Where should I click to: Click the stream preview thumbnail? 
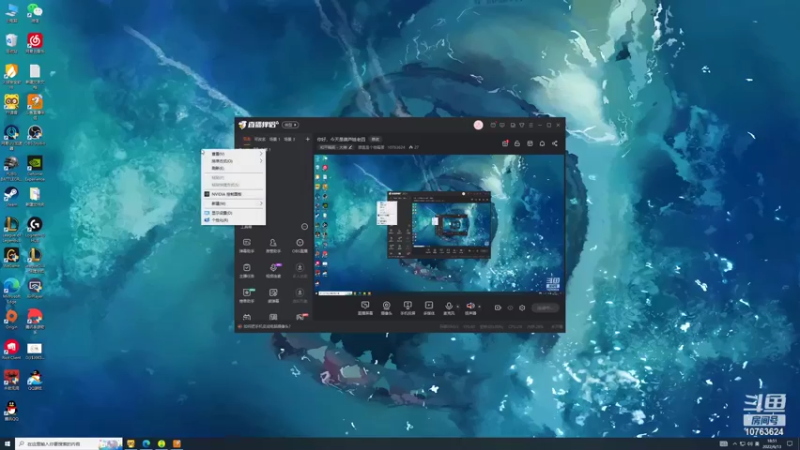[439, 223]
